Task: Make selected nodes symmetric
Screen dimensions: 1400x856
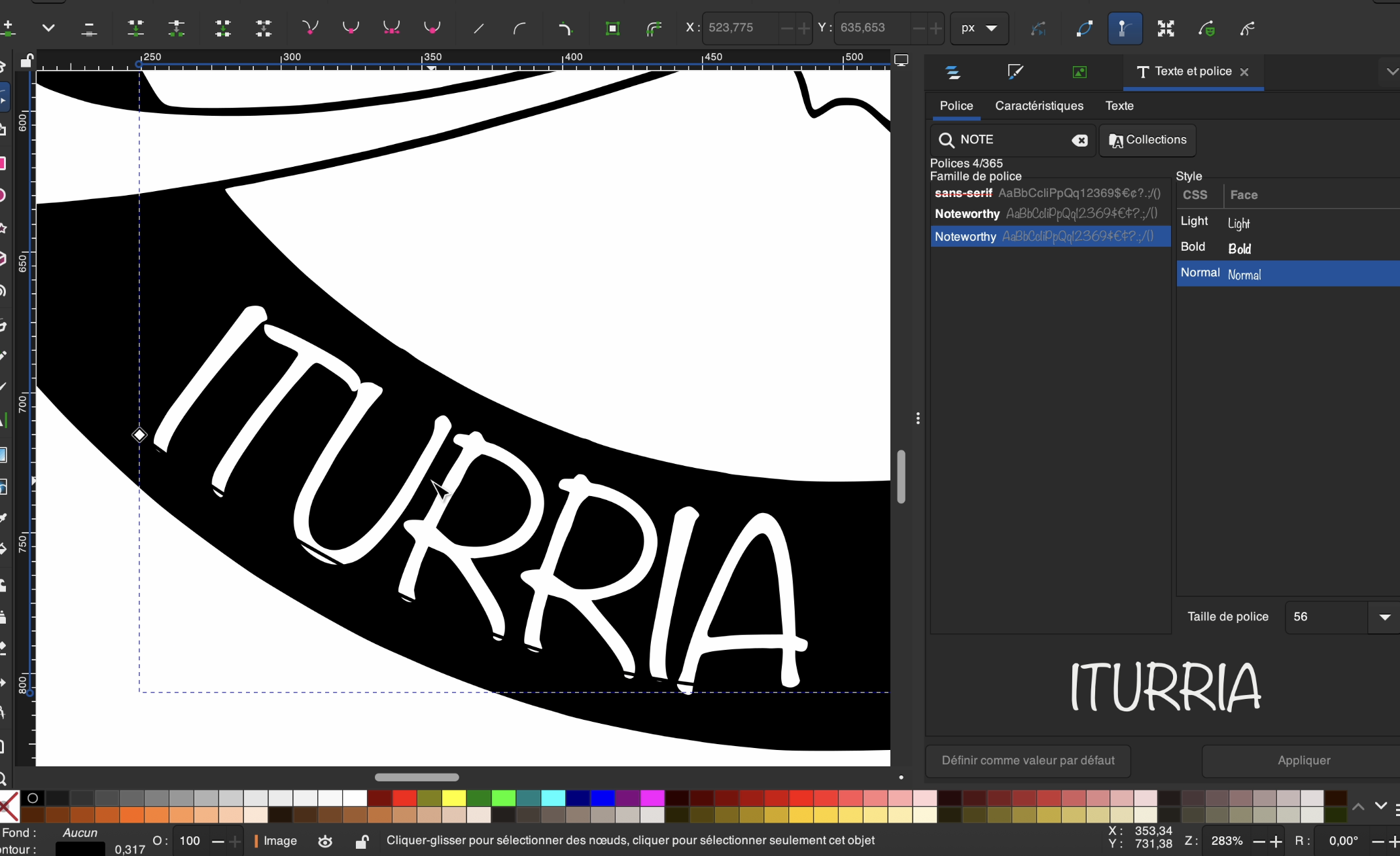Action: point(391,28)
